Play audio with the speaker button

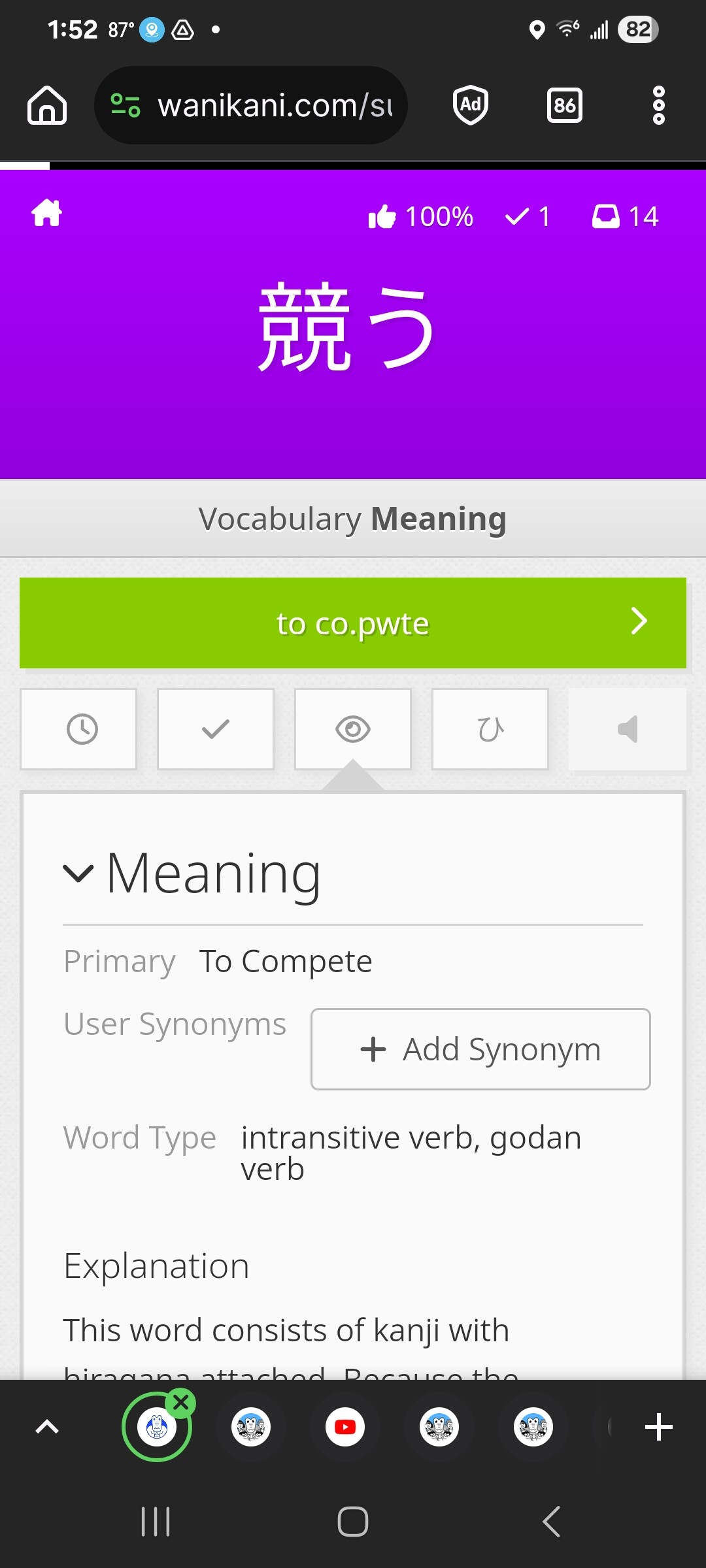coord(628,729)
